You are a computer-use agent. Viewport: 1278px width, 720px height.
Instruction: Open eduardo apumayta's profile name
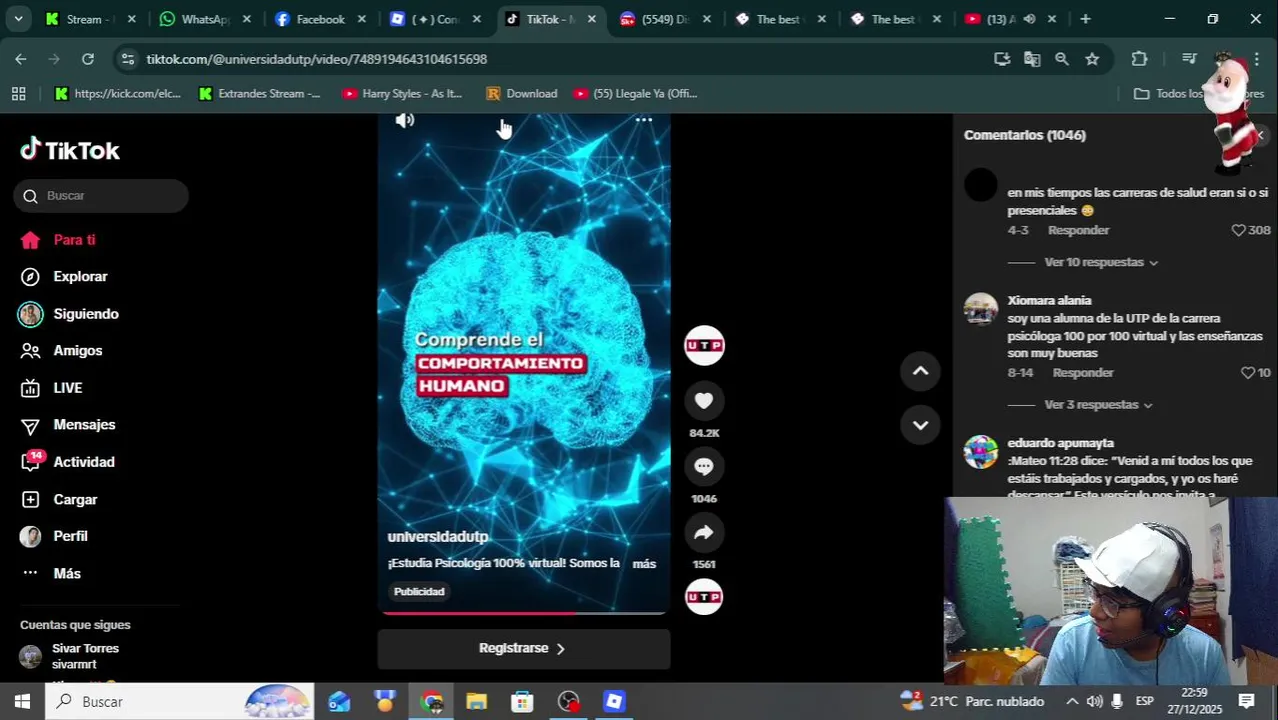coord(1060,443)
